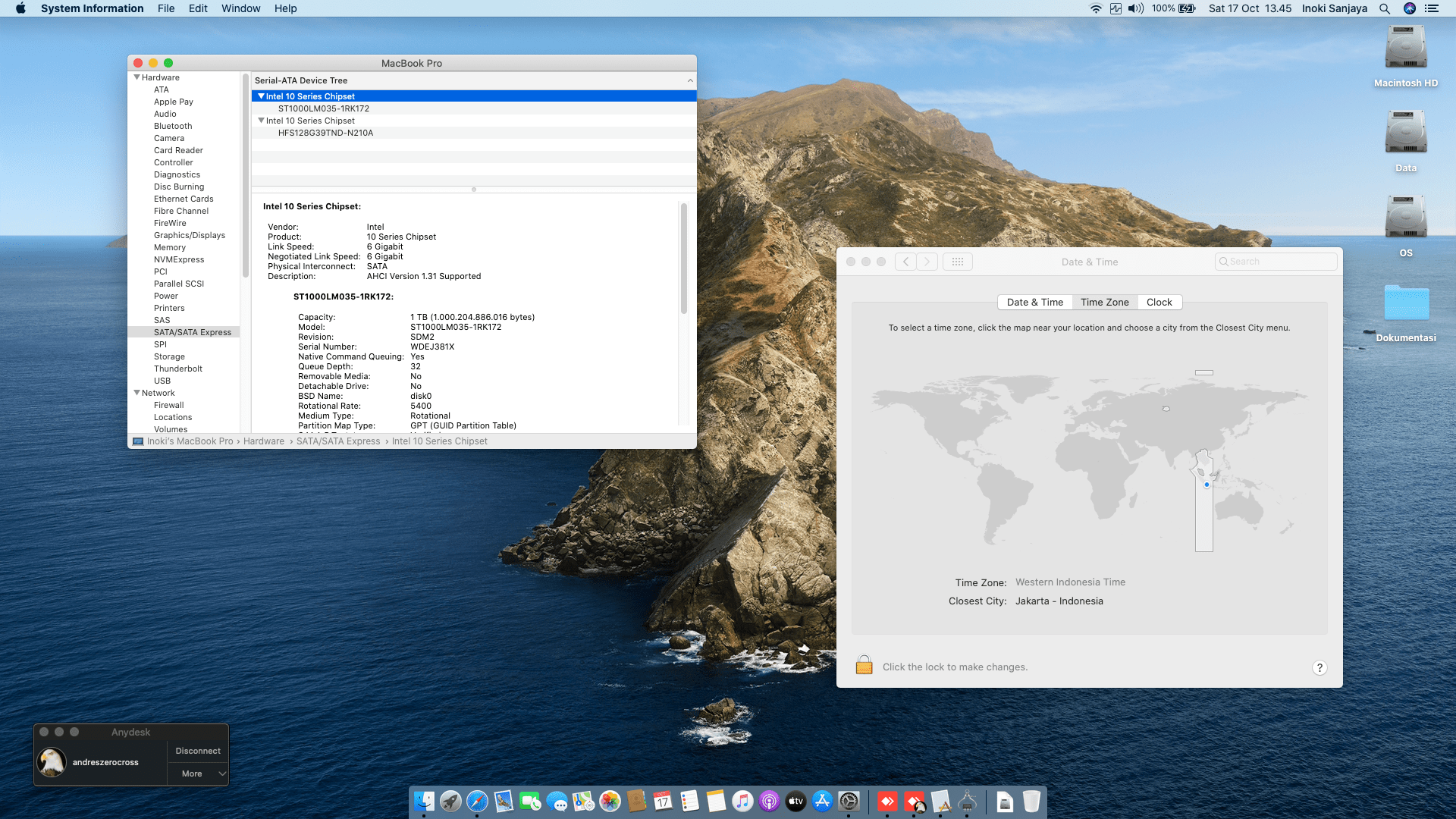This screenshot has height=819, width=1456.
Task: Click the lock icon to make changes
Action: 864,666
